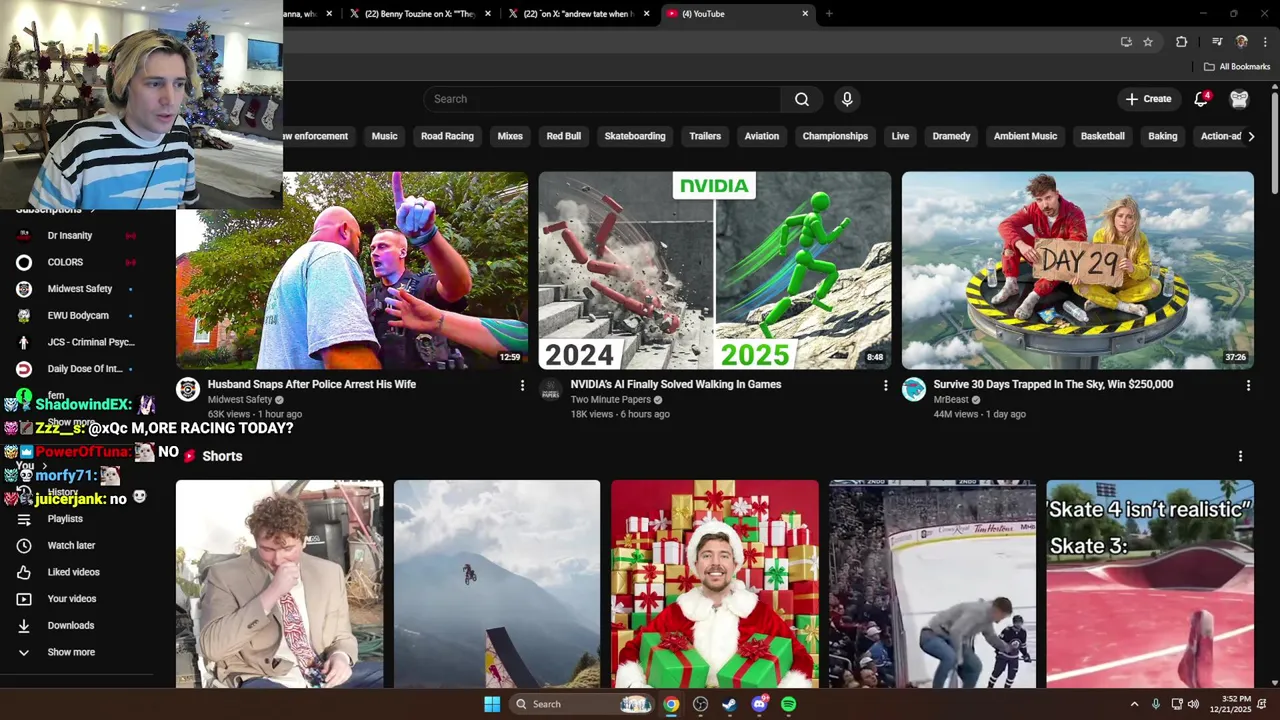The width and height of the screenshot is (1280, 720).
Task: Select the Aviation category chip
Action: tap(762, 136)
